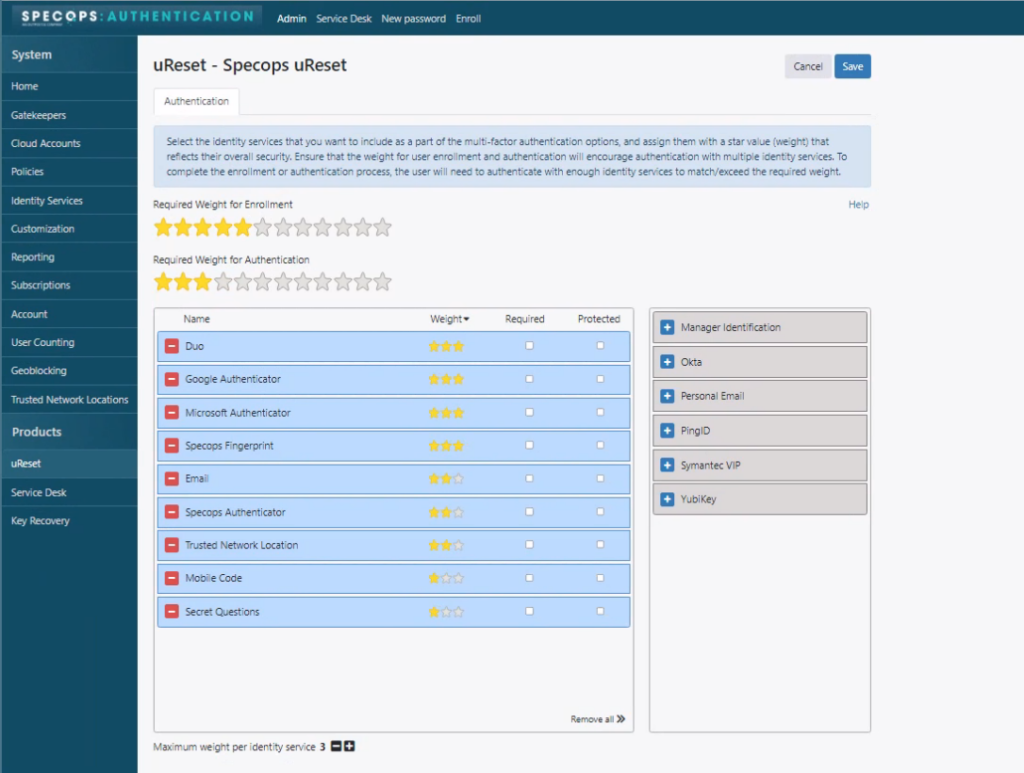1024x773 pixels.
Task: Remove Secret Questions via red minus icon
Action: tap(172, 612)
